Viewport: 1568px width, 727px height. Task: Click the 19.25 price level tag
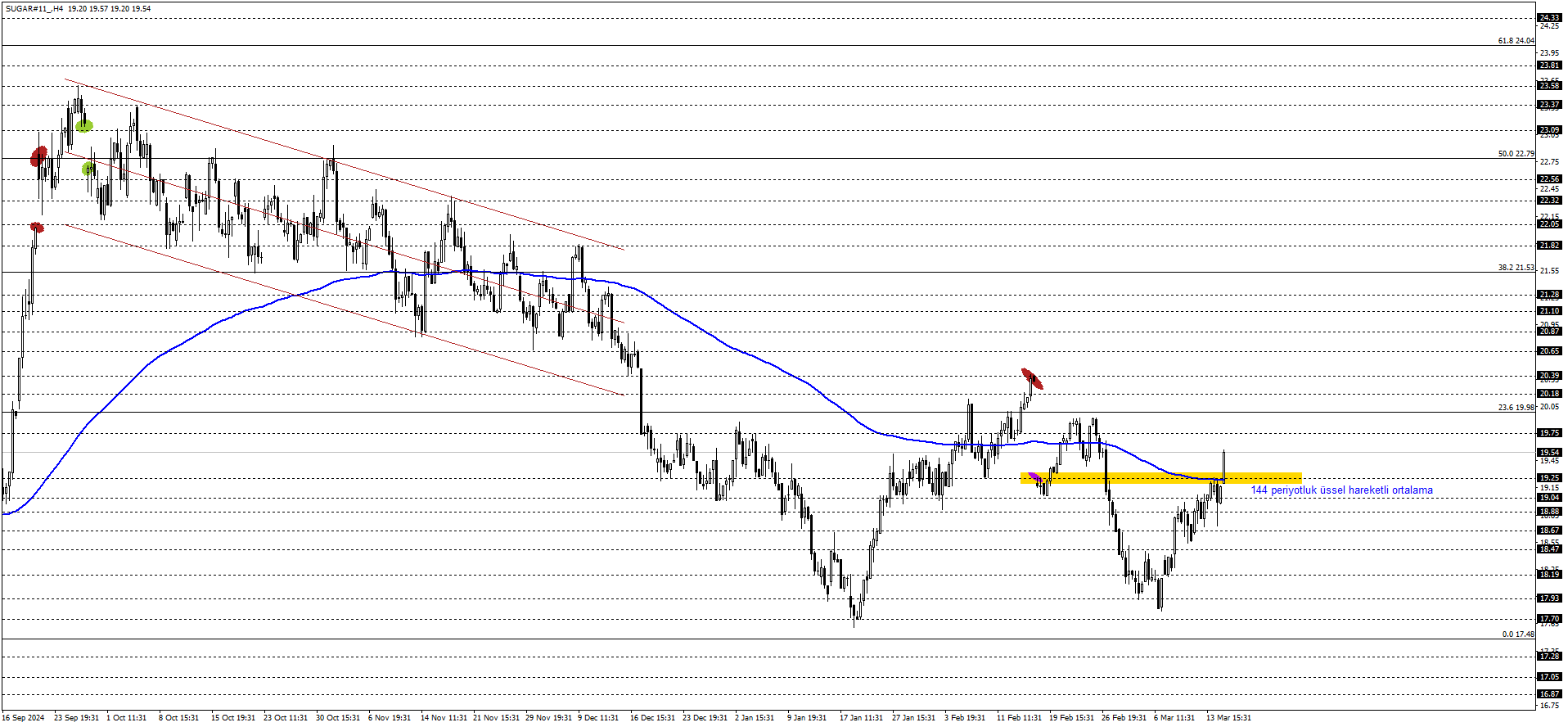1549,478
